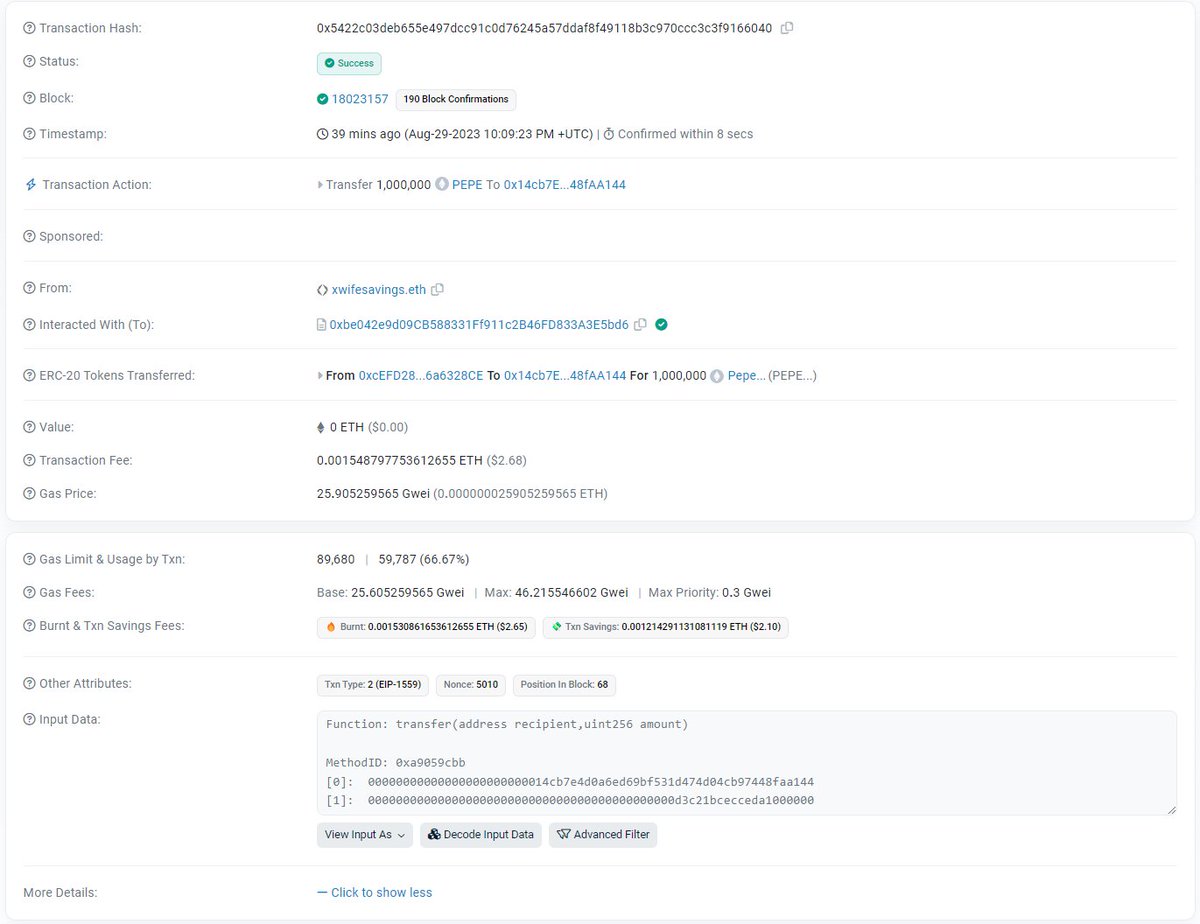Image resolution: width=1200 pixels, height=924 pixels.
Task: Click the Success status badge
Action: tap(349, 63)
